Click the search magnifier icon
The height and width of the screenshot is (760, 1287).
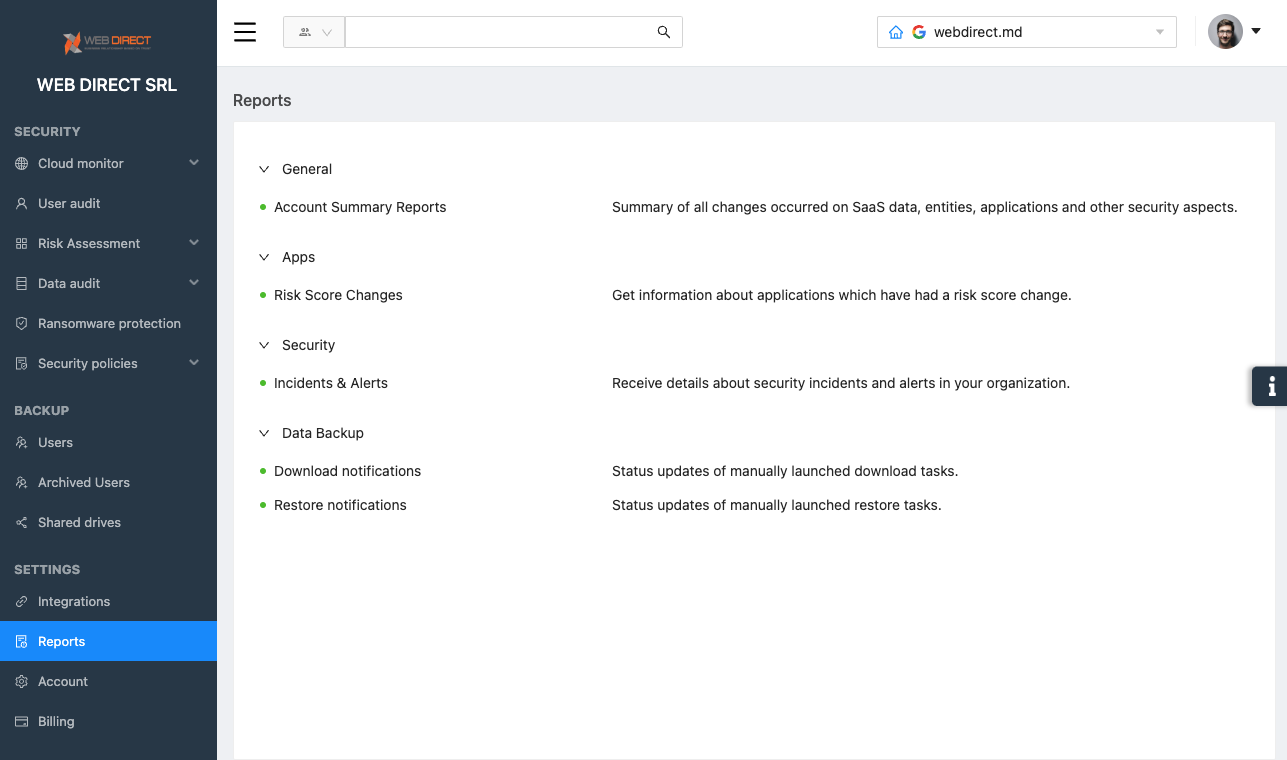664,32
